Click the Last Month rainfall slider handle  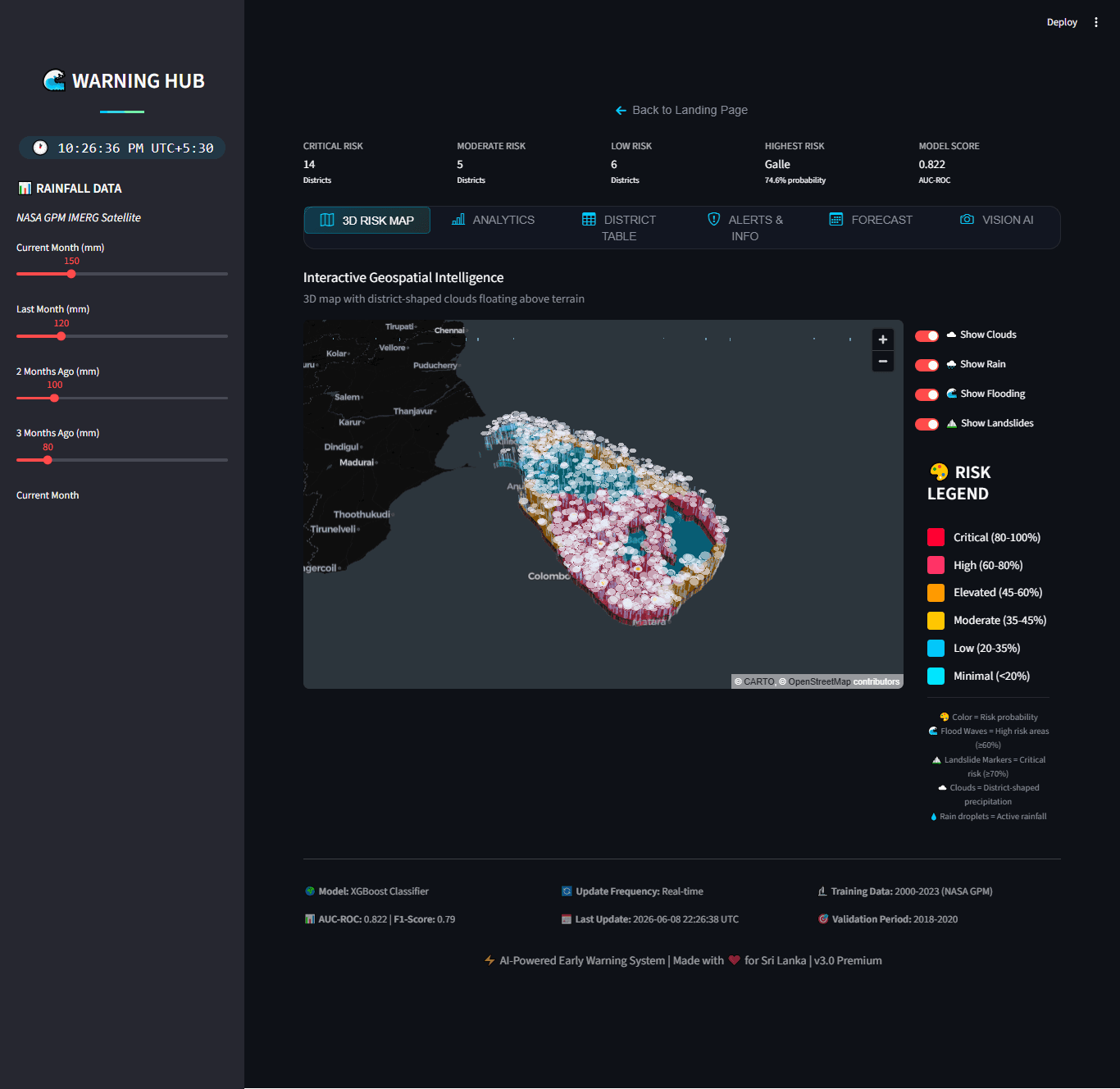click(61, 336)
